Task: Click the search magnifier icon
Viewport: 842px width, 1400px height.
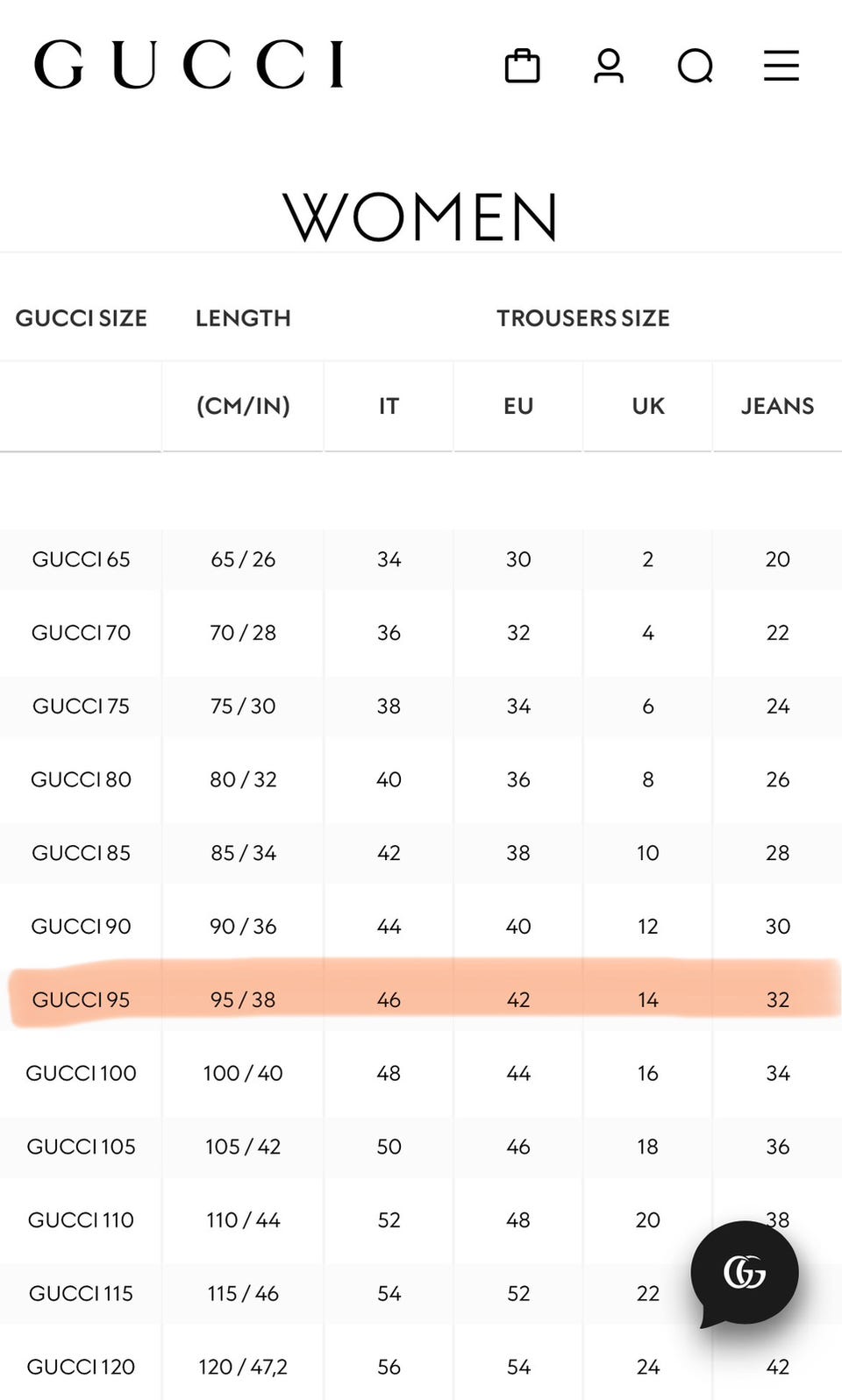Action: coord(696,66)
